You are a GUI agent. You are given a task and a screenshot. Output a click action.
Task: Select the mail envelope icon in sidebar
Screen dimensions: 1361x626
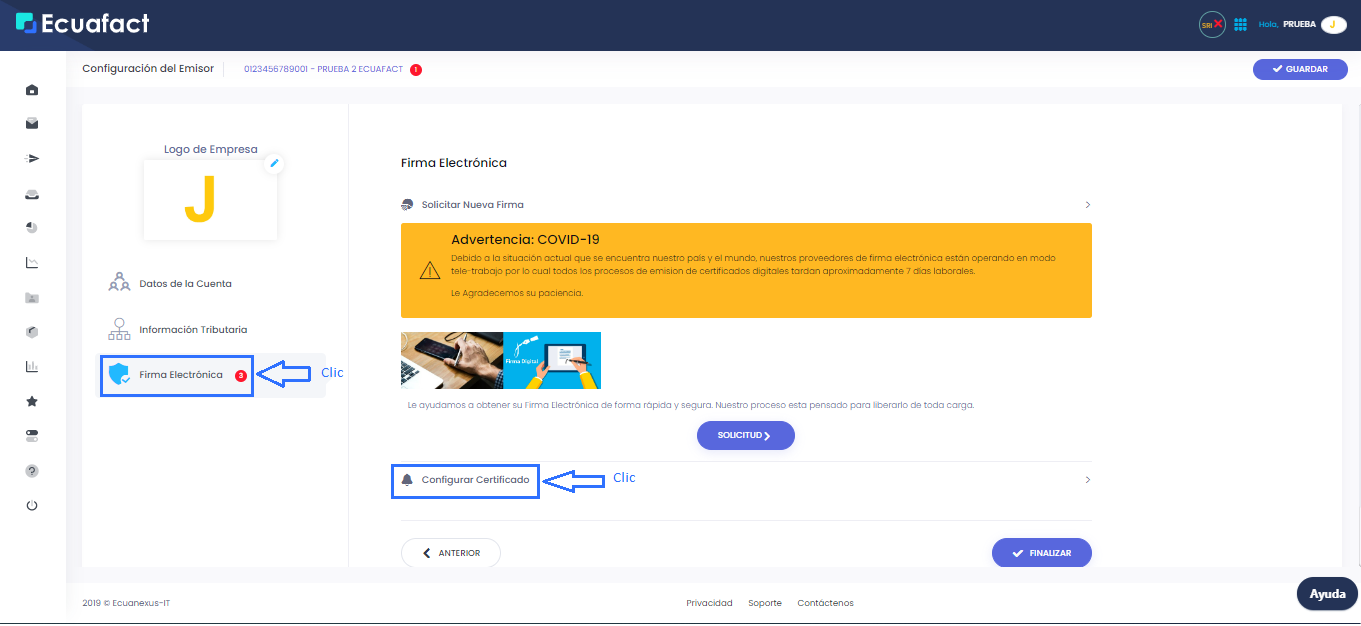click(x=31, y=123)
